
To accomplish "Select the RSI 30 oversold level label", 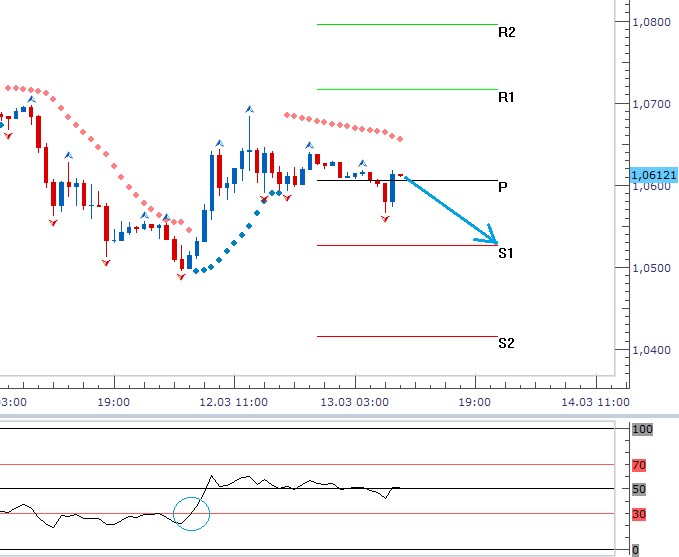I will pos(639,514).
